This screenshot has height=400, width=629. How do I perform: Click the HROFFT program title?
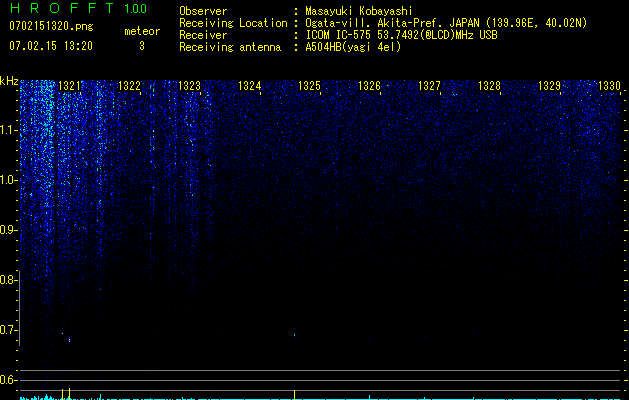click(x=62, y=8)
